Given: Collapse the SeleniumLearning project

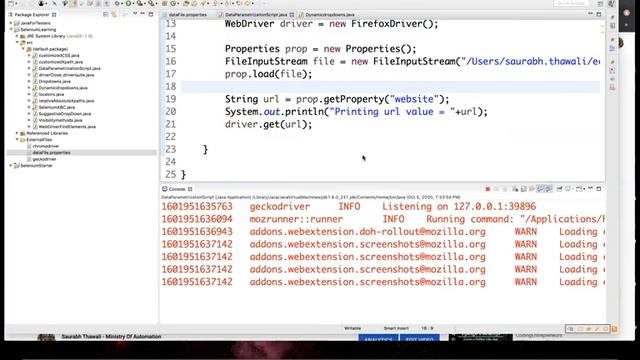Looking at the screenshot, I should tap(11, 30).
